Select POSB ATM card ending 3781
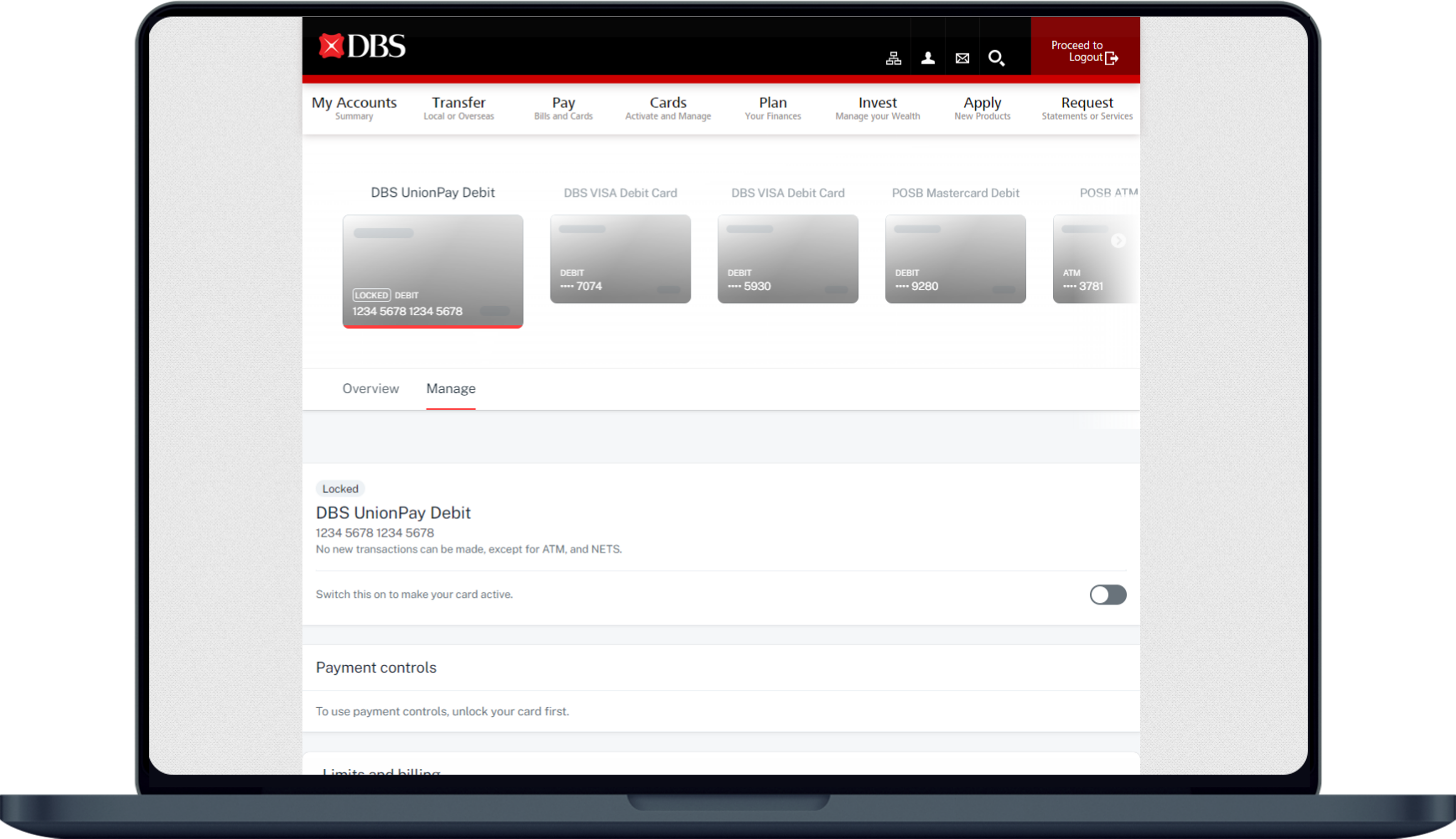 [1095, 259]
